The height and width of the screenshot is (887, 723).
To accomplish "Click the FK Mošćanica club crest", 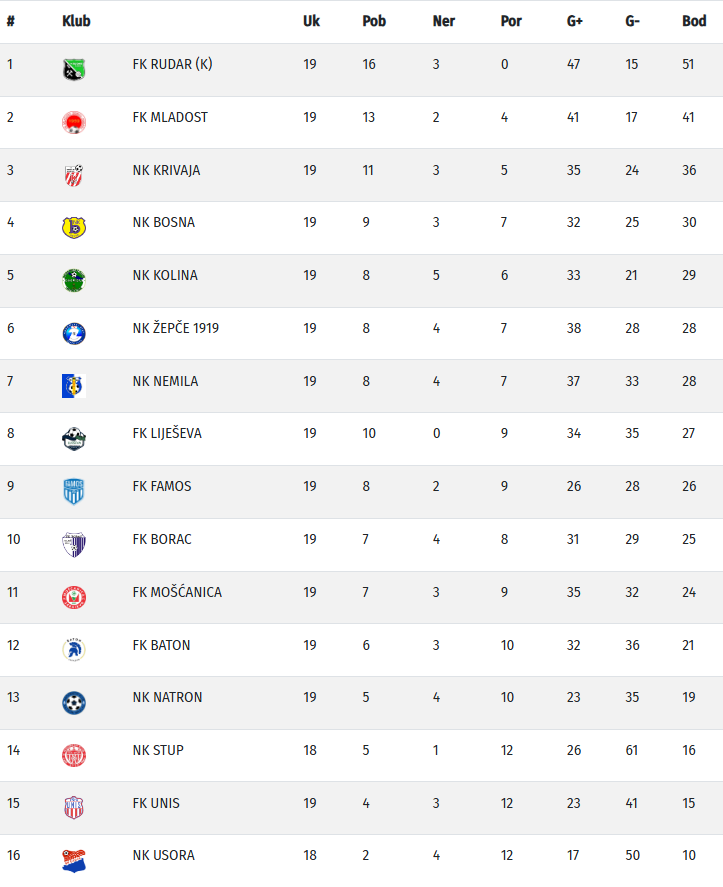I will (74, 598).
